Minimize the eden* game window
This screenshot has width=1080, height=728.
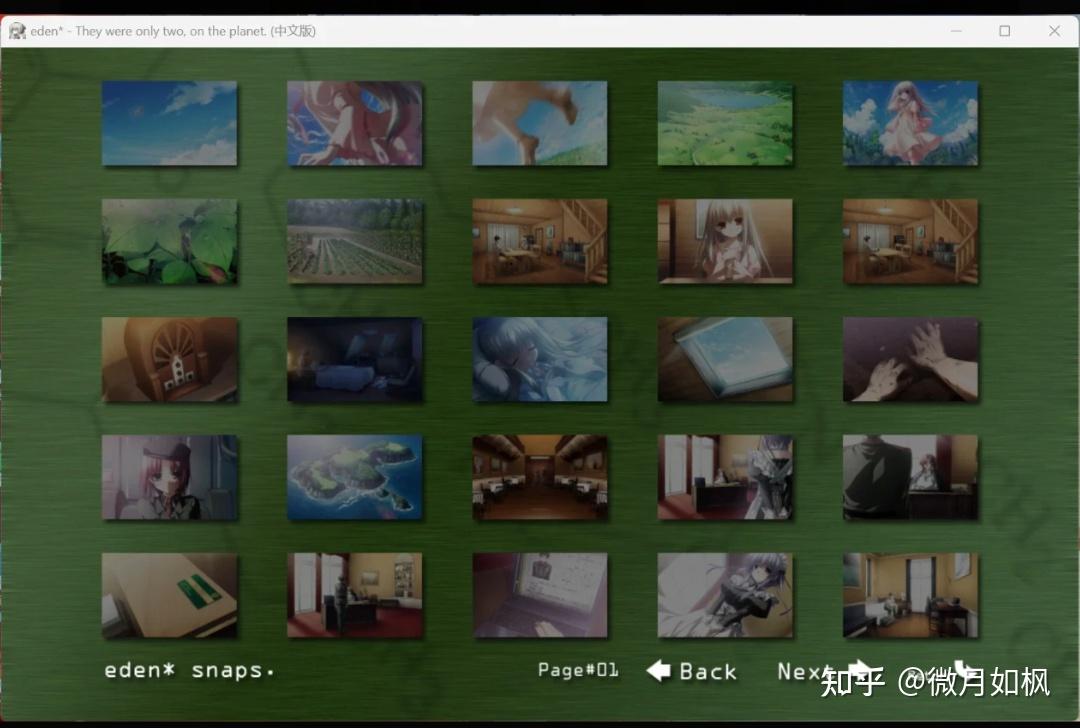[x=956, y=31]
